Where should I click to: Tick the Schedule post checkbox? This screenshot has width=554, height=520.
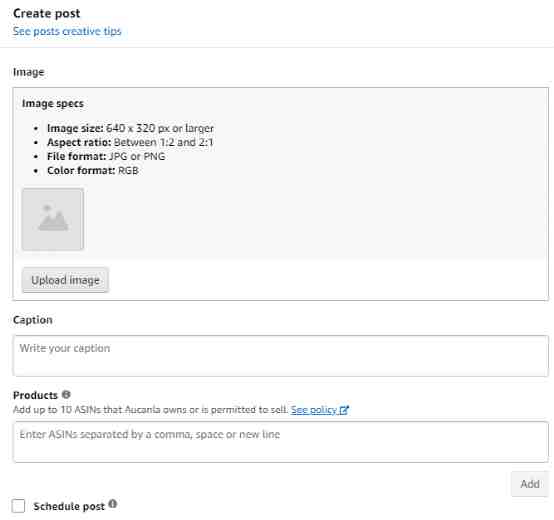click(x=18, y=506)
